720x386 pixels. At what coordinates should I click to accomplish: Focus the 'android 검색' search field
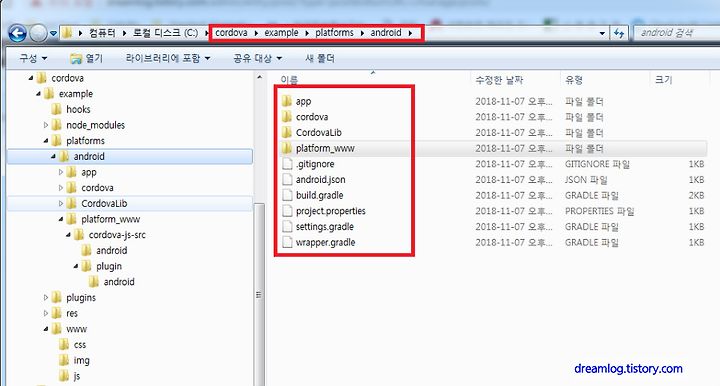point(676,33)
